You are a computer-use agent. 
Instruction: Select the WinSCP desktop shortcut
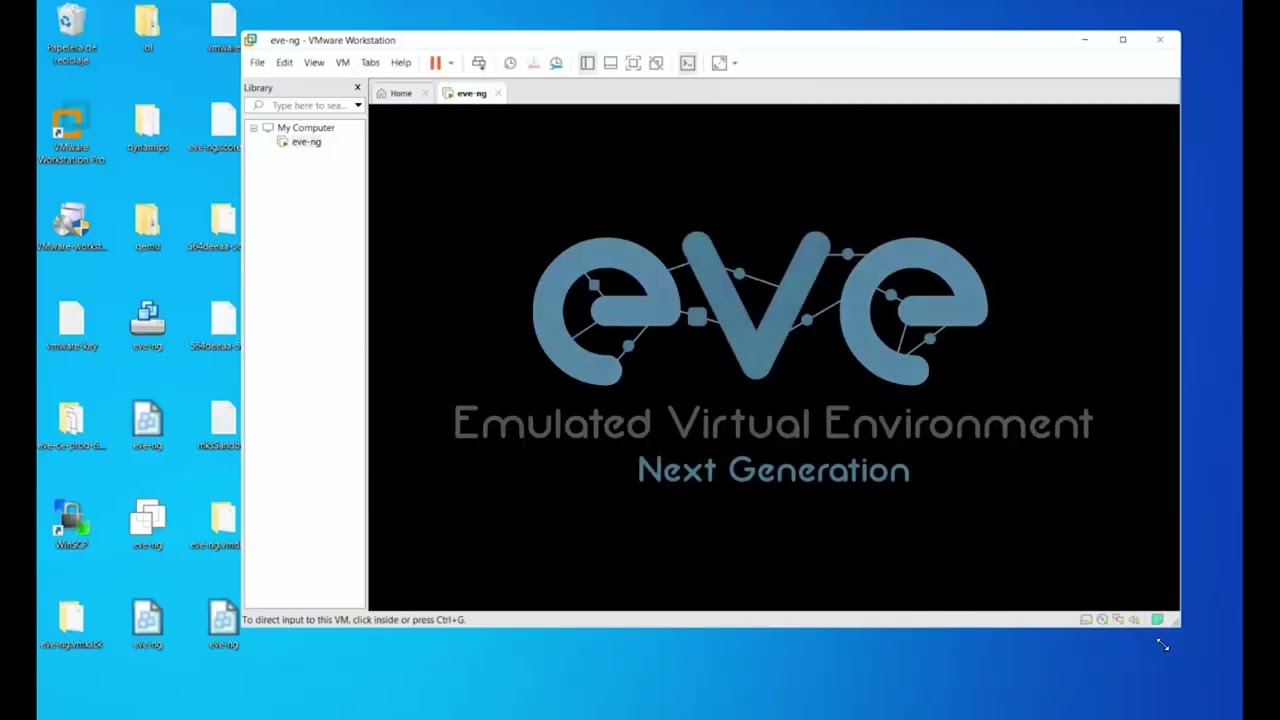point(71,525)
